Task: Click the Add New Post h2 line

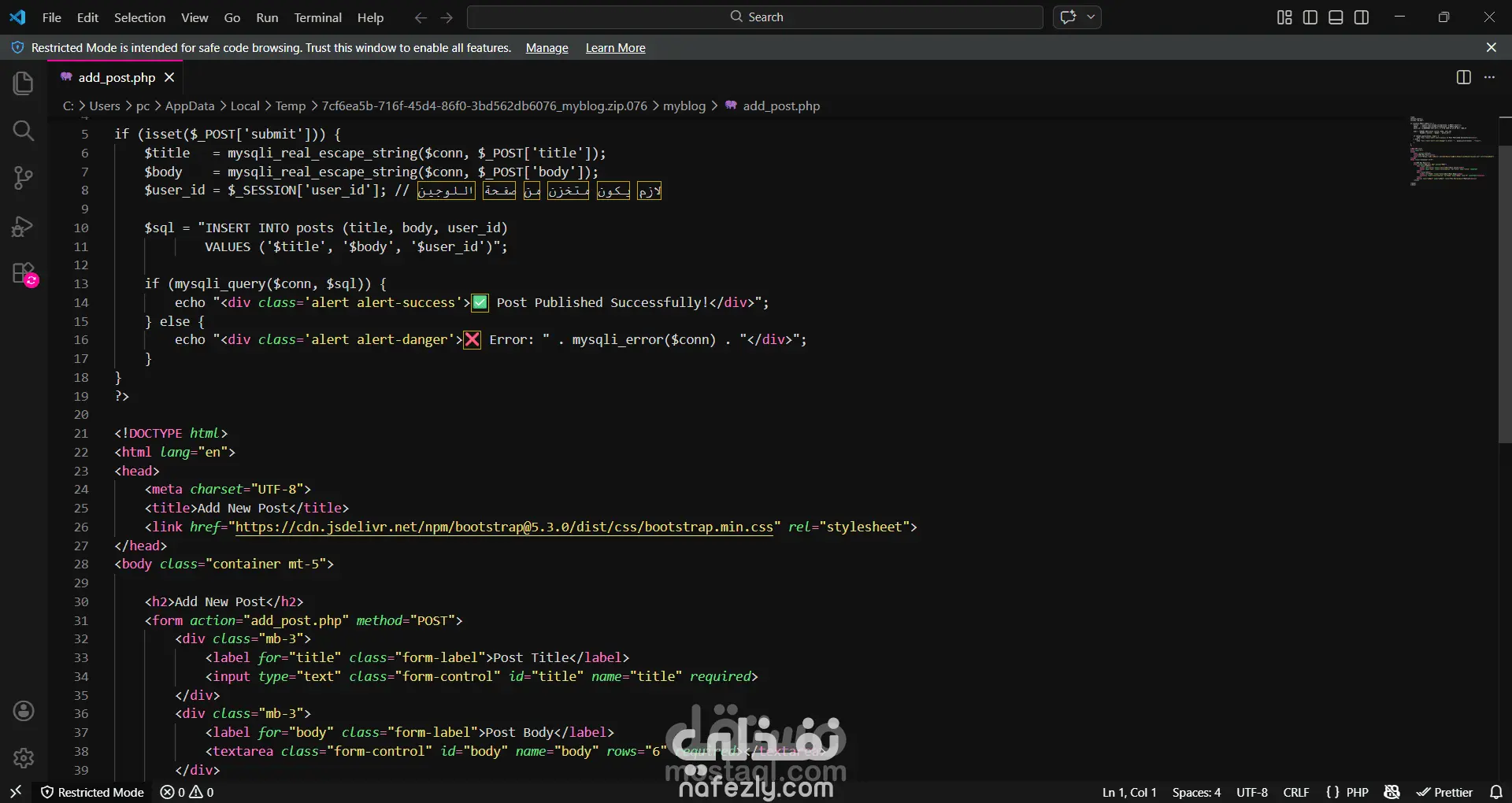Action: click(224, 601)
